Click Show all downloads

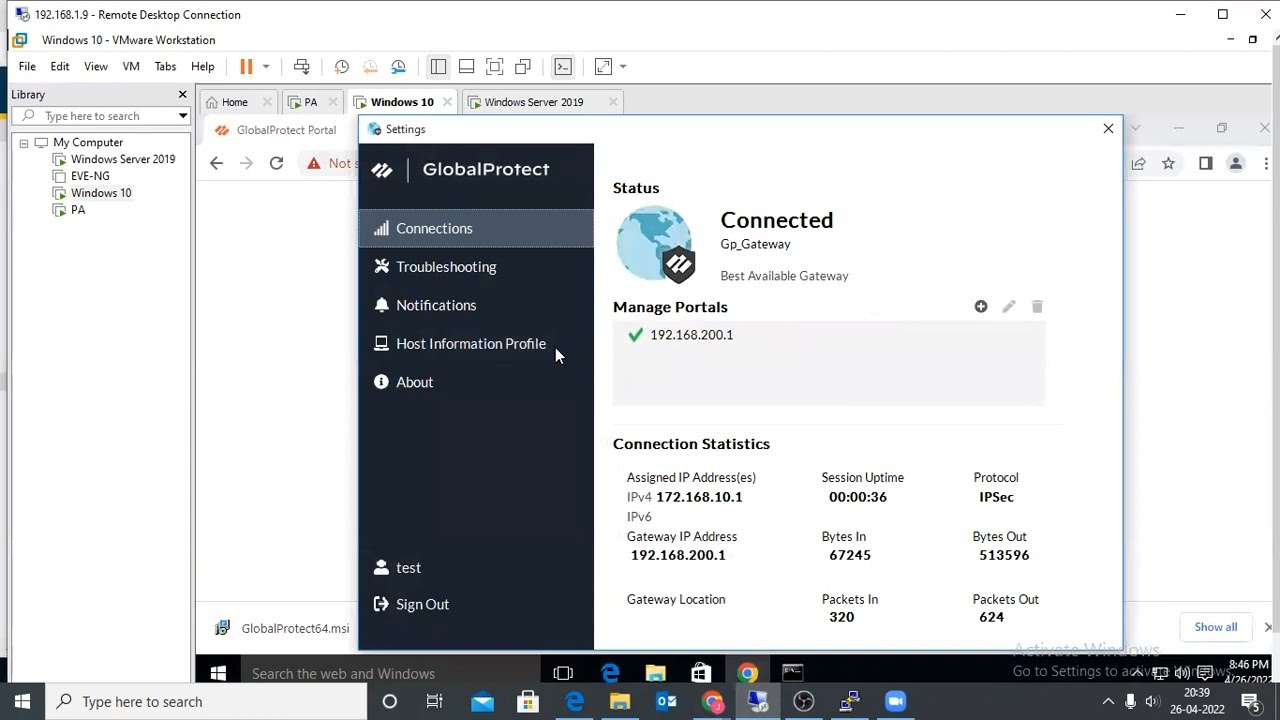1216,627
